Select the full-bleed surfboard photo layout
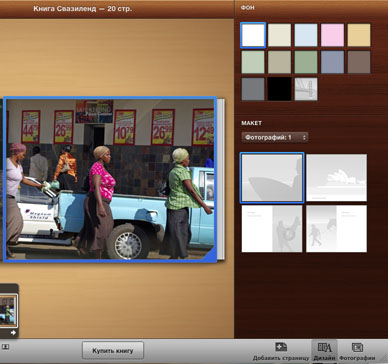Viewport: 388px width, 364px height. 272,178
